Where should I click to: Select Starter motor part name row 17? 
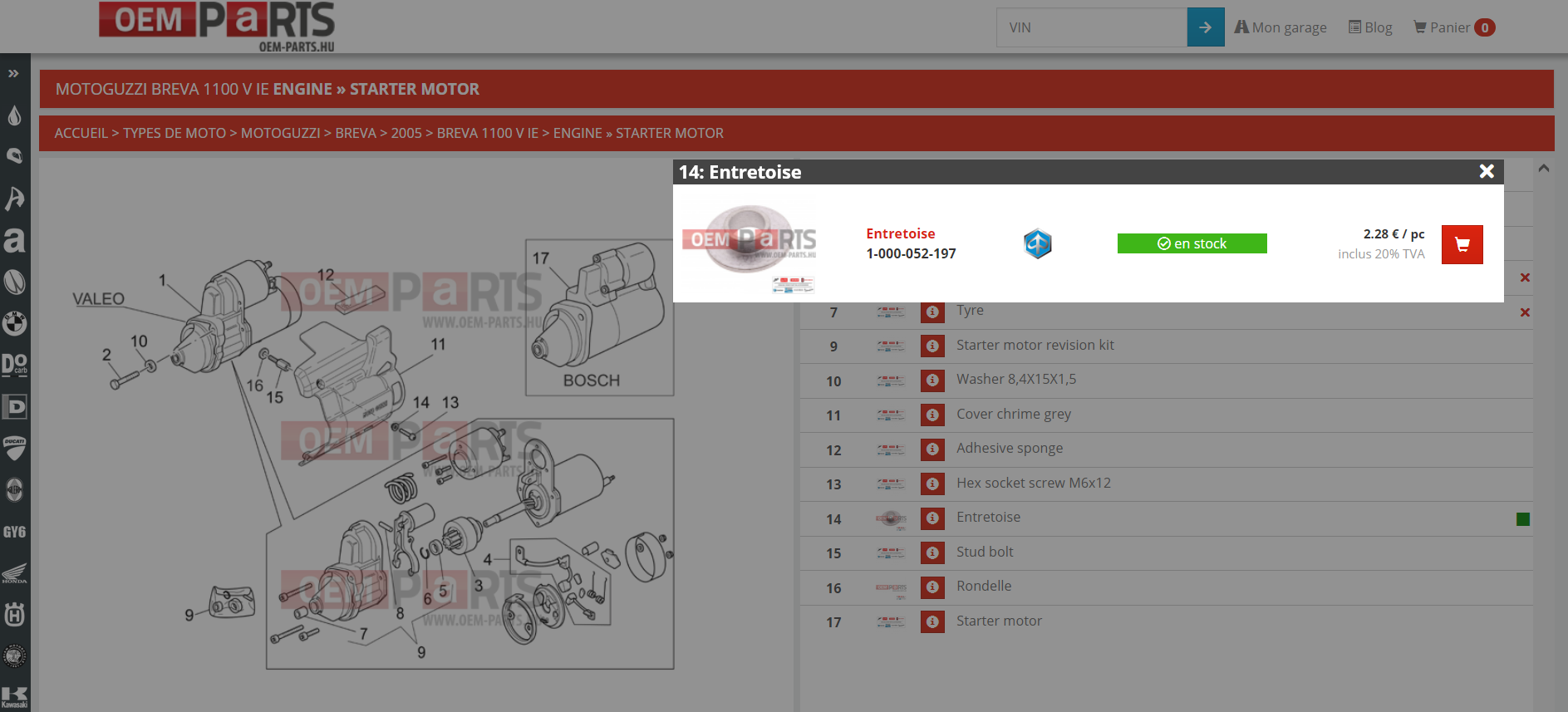tap(999, 621)
